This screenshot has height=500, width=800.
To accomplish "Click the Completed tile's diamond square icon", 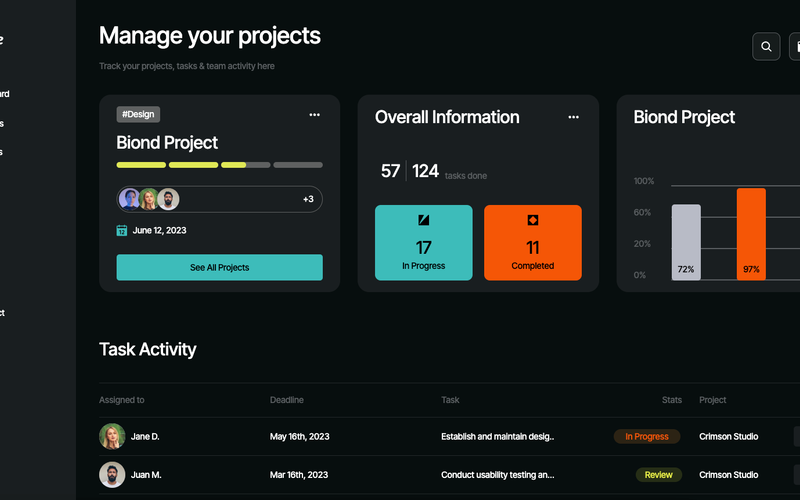I will (533, 220).
